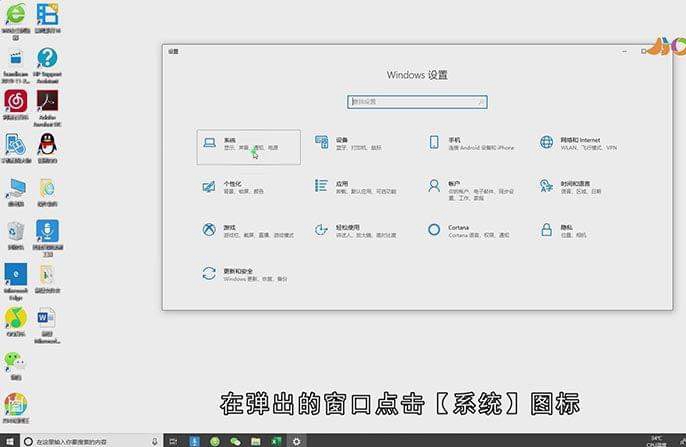Select the colorful image app desktop icon

tap(16, 408)
